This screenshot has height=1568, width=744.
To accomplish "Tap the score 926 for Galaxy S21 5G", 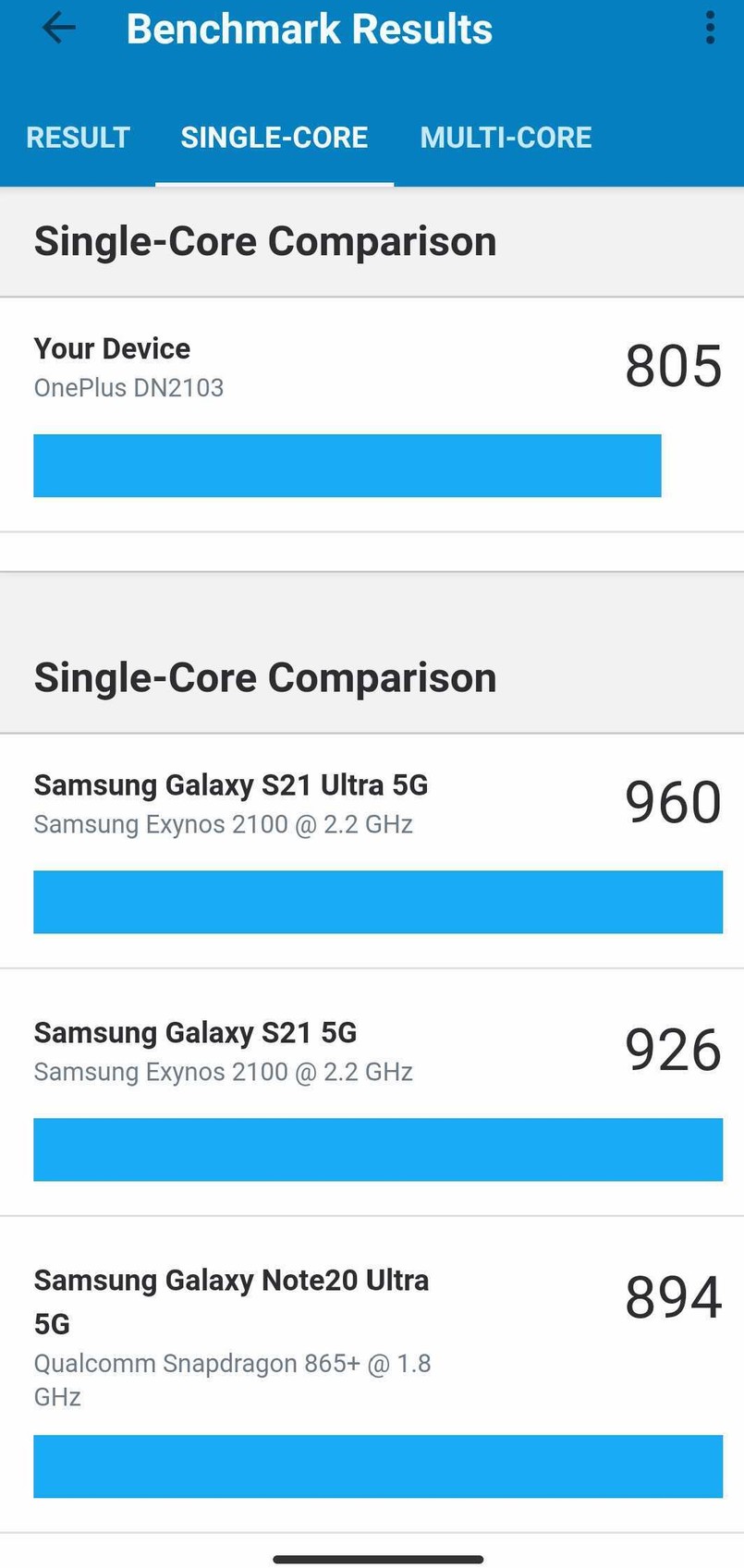I will point(672,1049).
